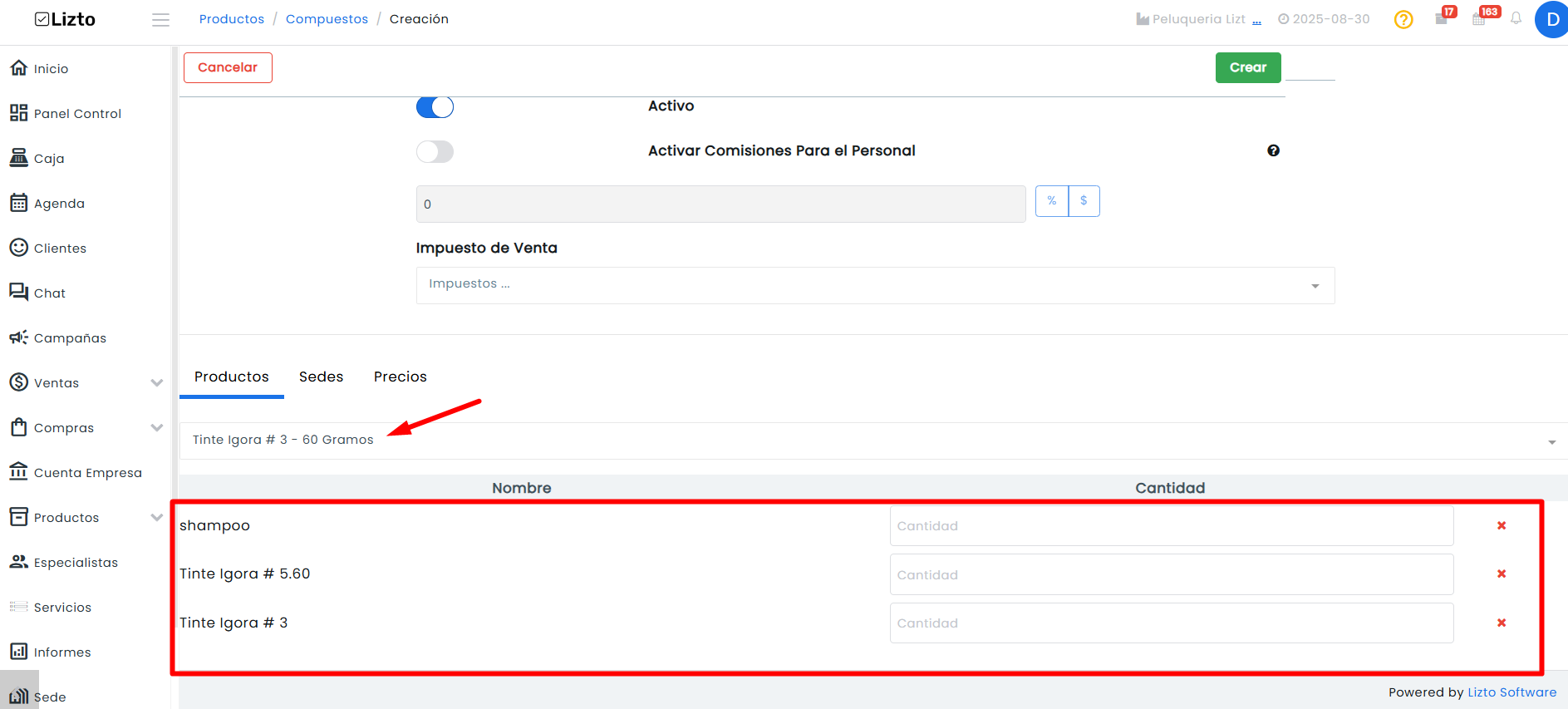The height and width of the screenshot is (709, 1568).
Task: Switch to the Precios tab
Action: tap(400, 377)
